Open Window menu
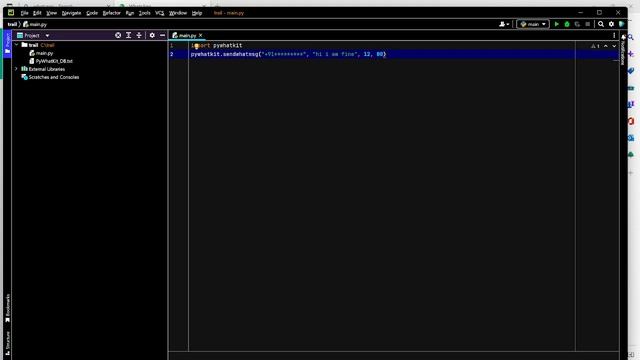640x360 pixels. tap(178, 13)
